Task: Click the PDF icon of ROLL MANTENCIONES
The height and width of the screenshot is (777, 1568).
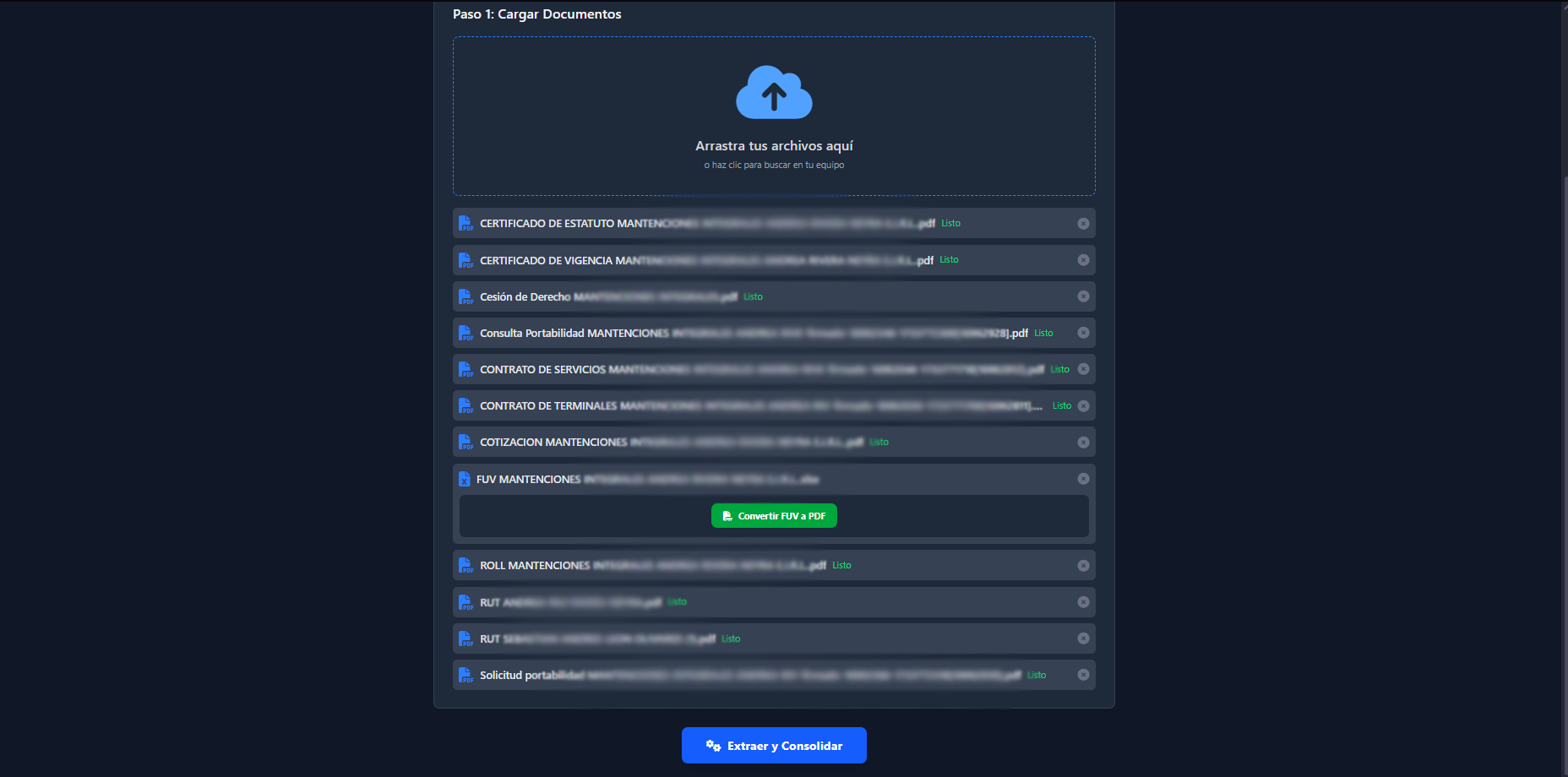Action: pyautogui.click(x=465, y=566)
